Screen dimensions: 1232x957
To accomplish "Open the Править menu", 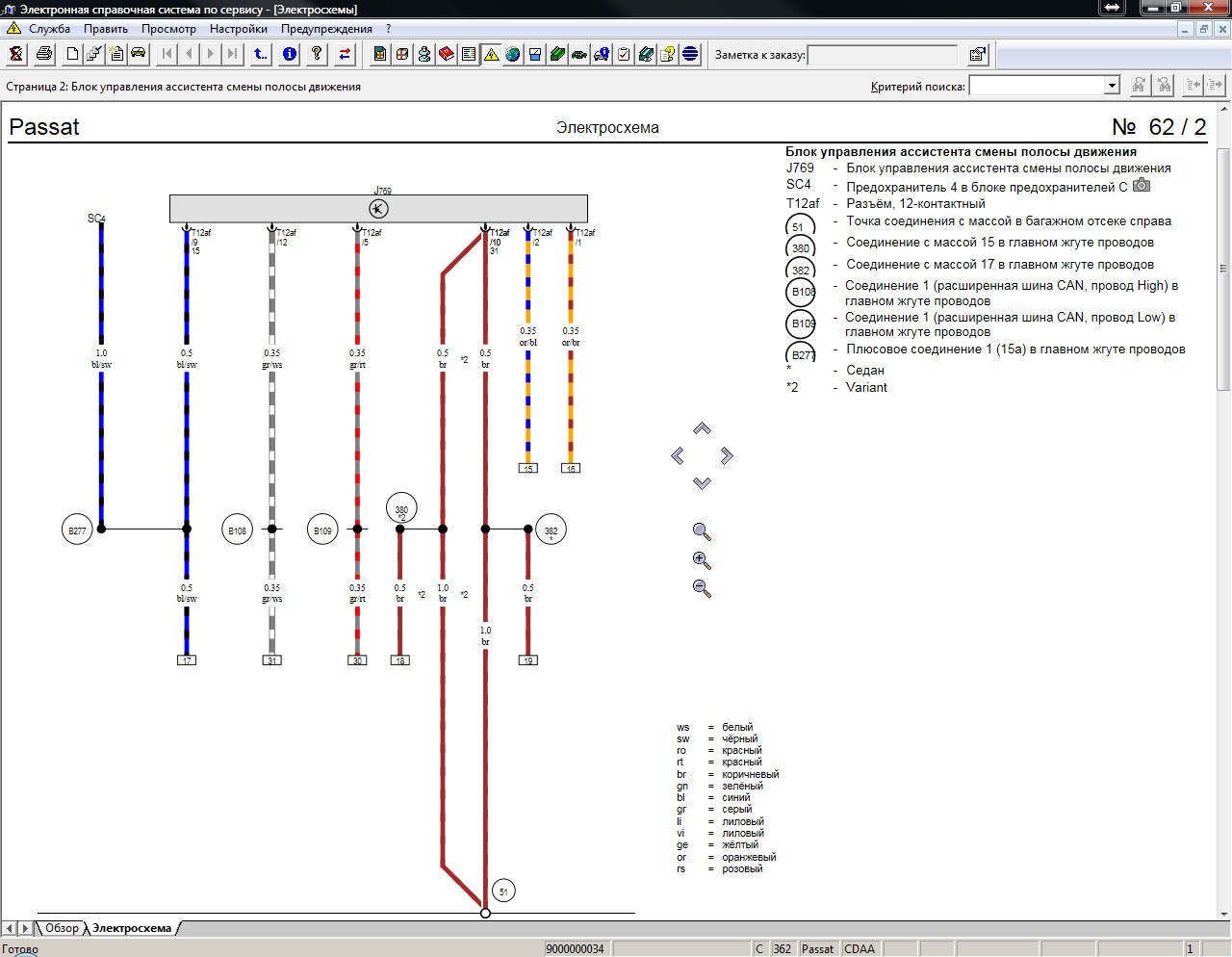I will [106, 29].
